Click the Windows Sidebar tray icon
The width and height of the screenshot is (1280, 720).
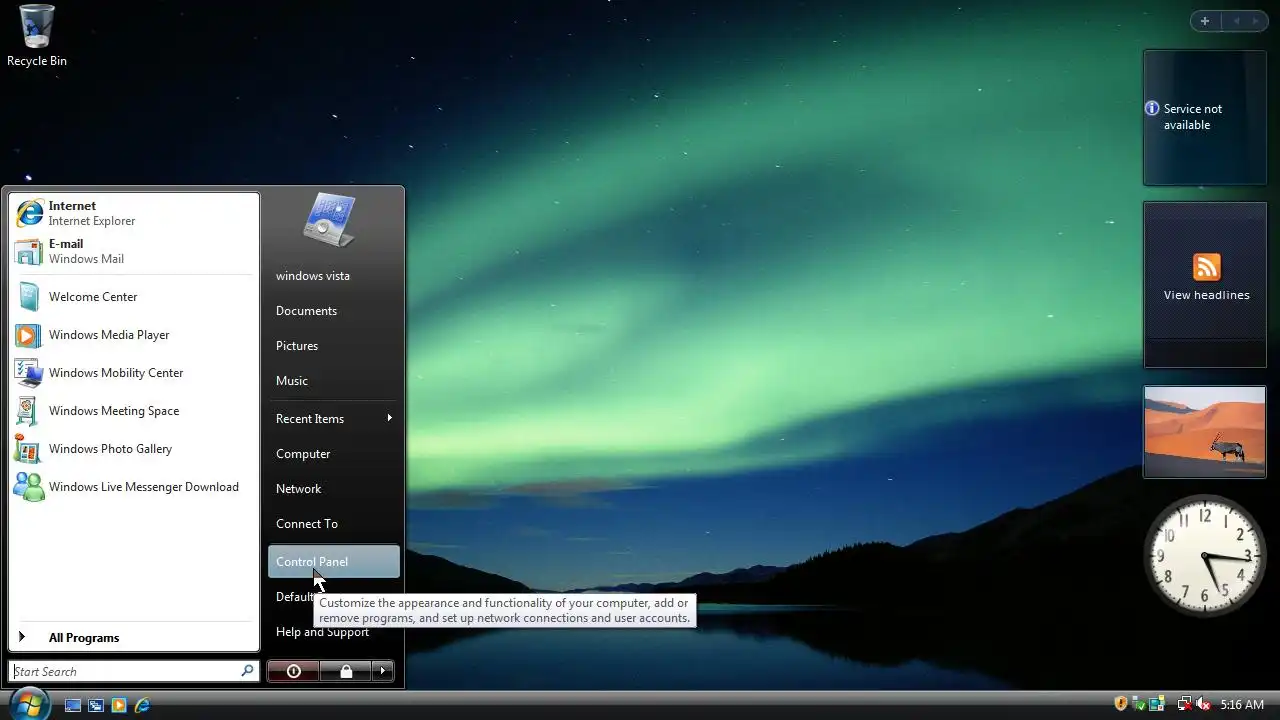(x=1157, y=704)
